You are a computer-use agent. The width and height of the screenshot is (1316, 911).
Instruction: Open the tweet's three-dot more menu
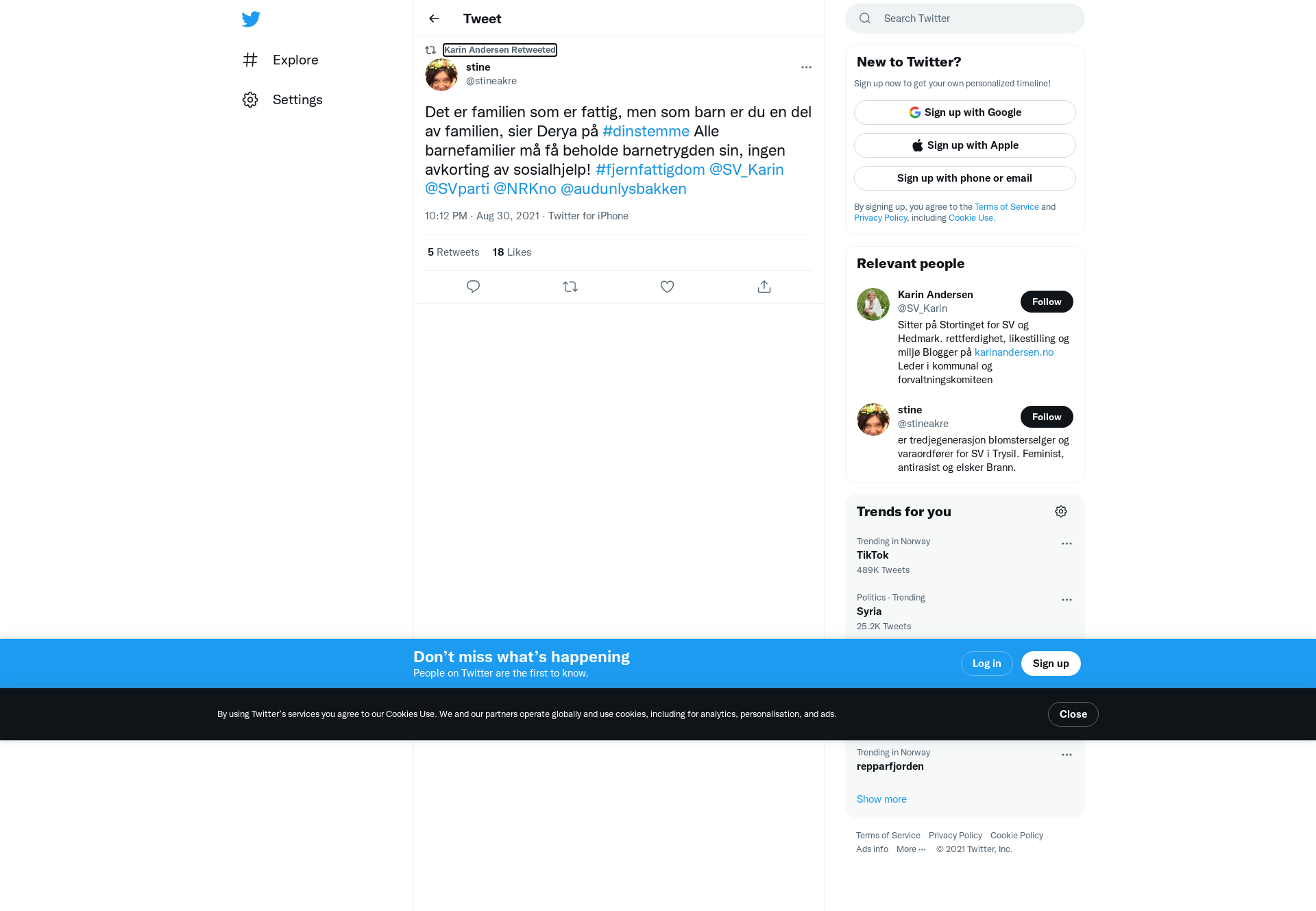[x=806, y=67]
